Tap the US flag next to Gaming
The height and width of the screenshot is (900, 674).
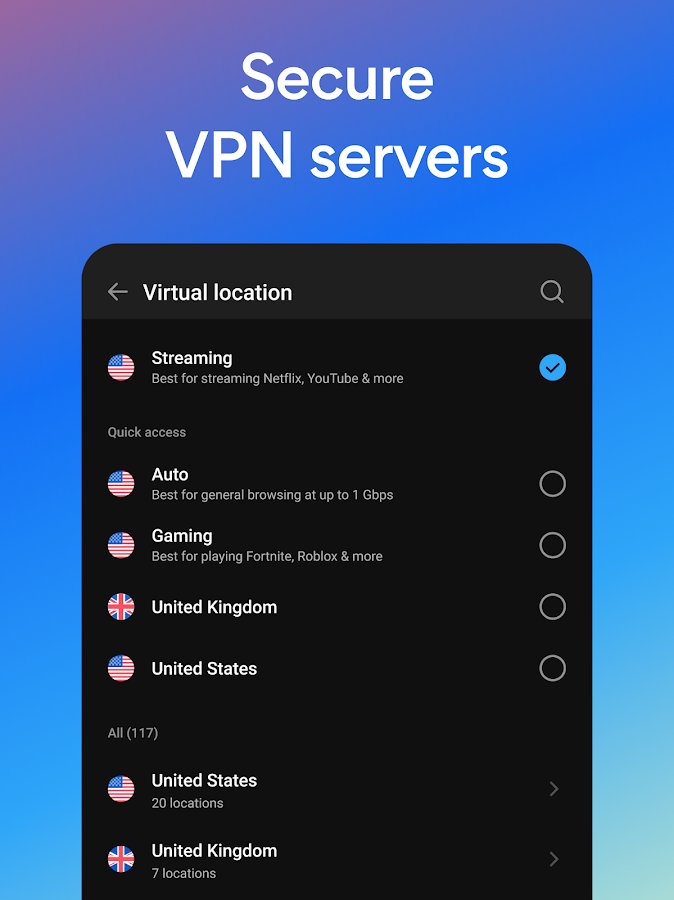(x=121, y=545)
